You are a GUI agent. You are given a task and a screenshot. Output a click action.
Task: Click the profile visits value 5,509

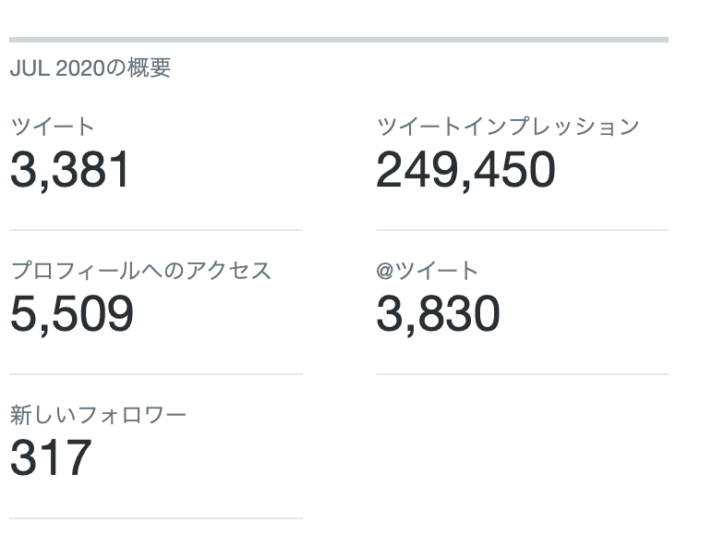(x=72, y=314)
